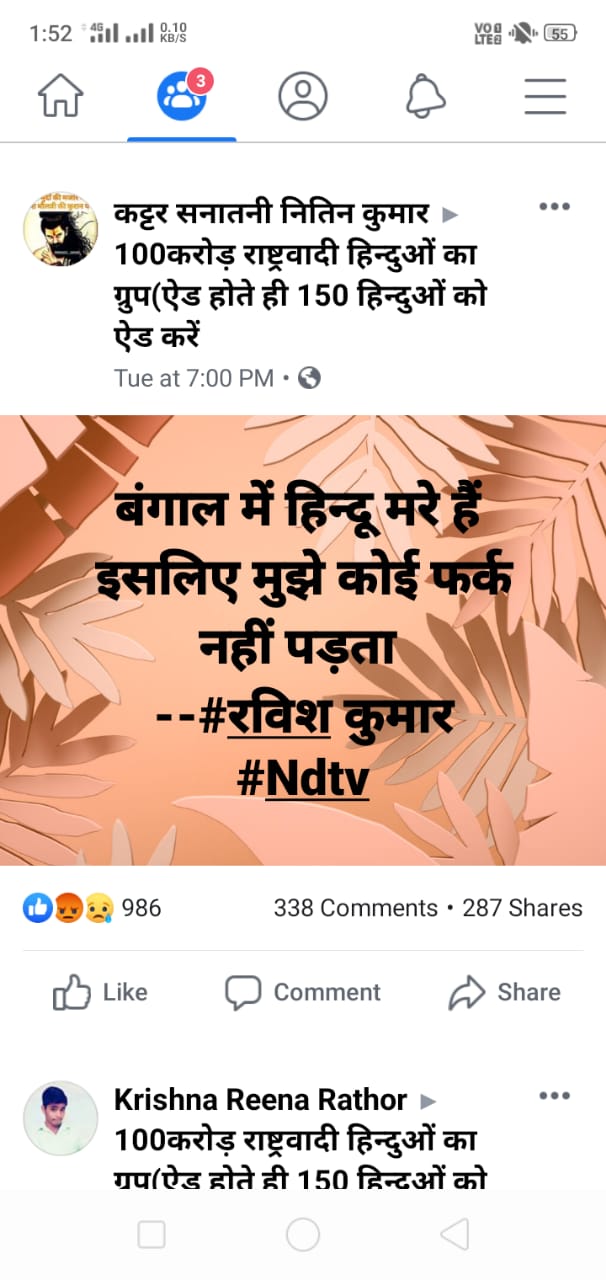Image resolution: width=606 pixels, height=1280 pixels.
Task: Open the Home feed tab
Action: point(61,97)
